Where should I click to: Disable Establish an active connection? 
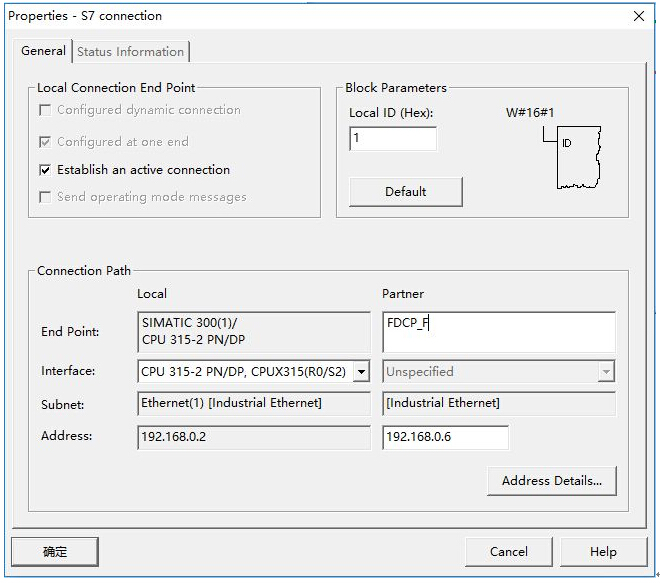click(45, 170)
